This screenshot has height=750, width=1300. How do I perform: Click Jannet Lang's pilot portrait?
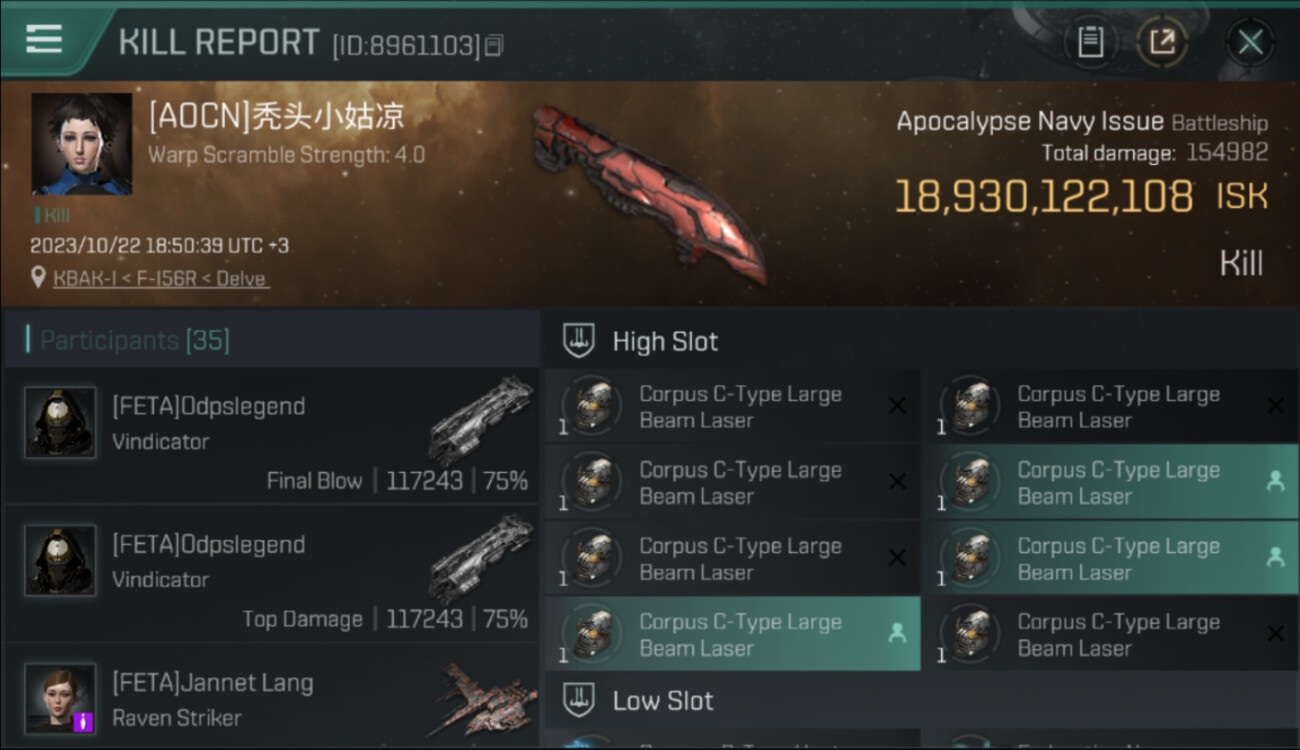point(60,698)
